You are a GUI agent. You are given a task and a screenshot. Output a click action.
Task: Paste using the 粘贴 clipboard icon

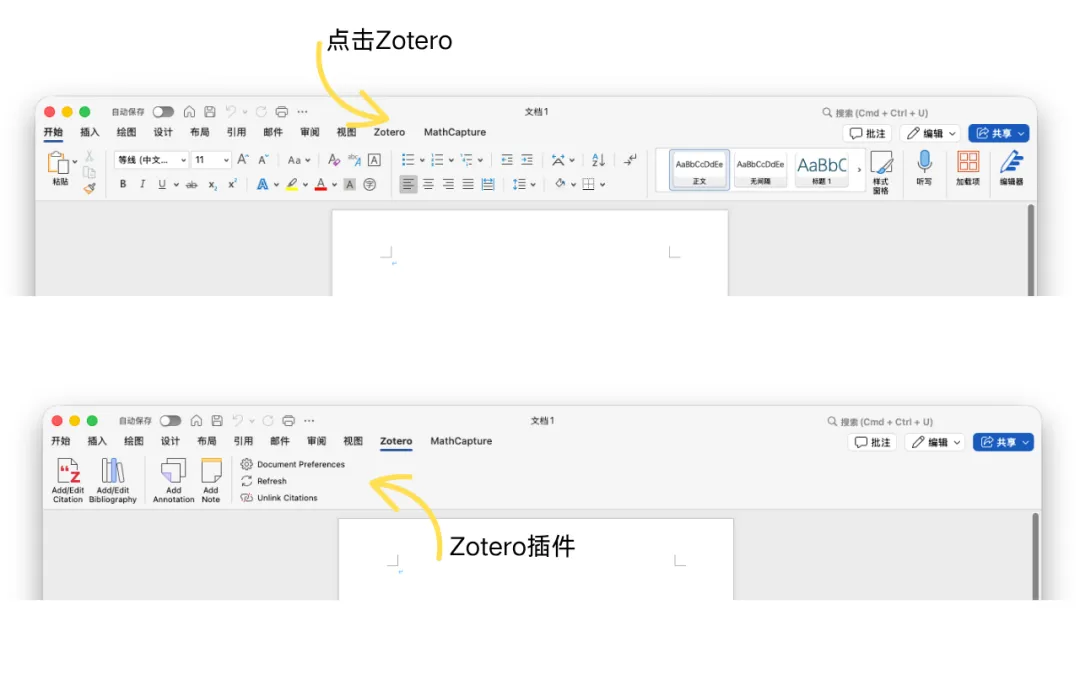pos(59,164)
